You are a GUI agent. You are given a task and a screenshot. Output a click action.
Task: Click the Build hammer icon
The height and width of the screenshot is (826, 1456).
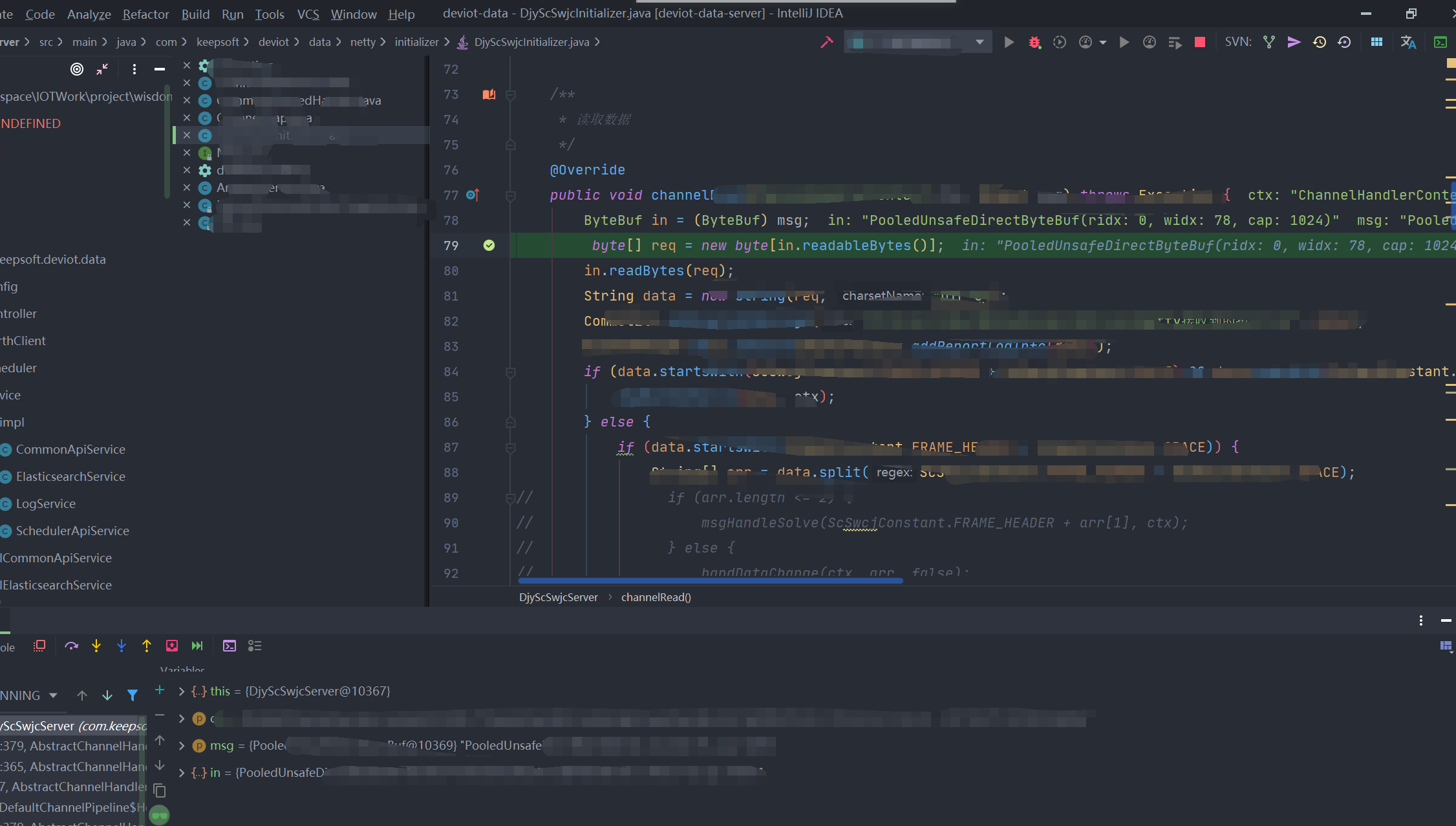coord(826,42)
